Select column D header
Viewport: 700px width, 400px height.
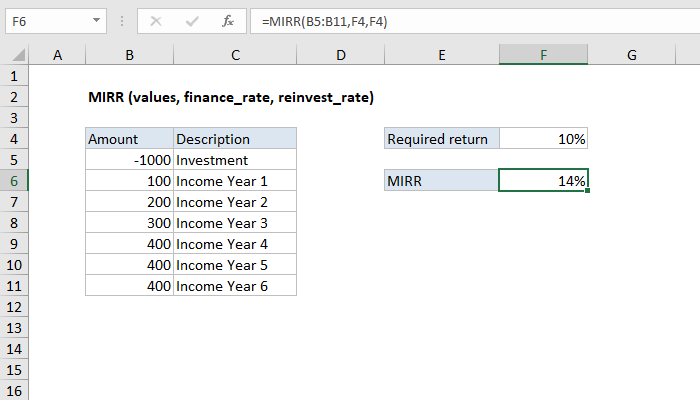pos(341,55)
